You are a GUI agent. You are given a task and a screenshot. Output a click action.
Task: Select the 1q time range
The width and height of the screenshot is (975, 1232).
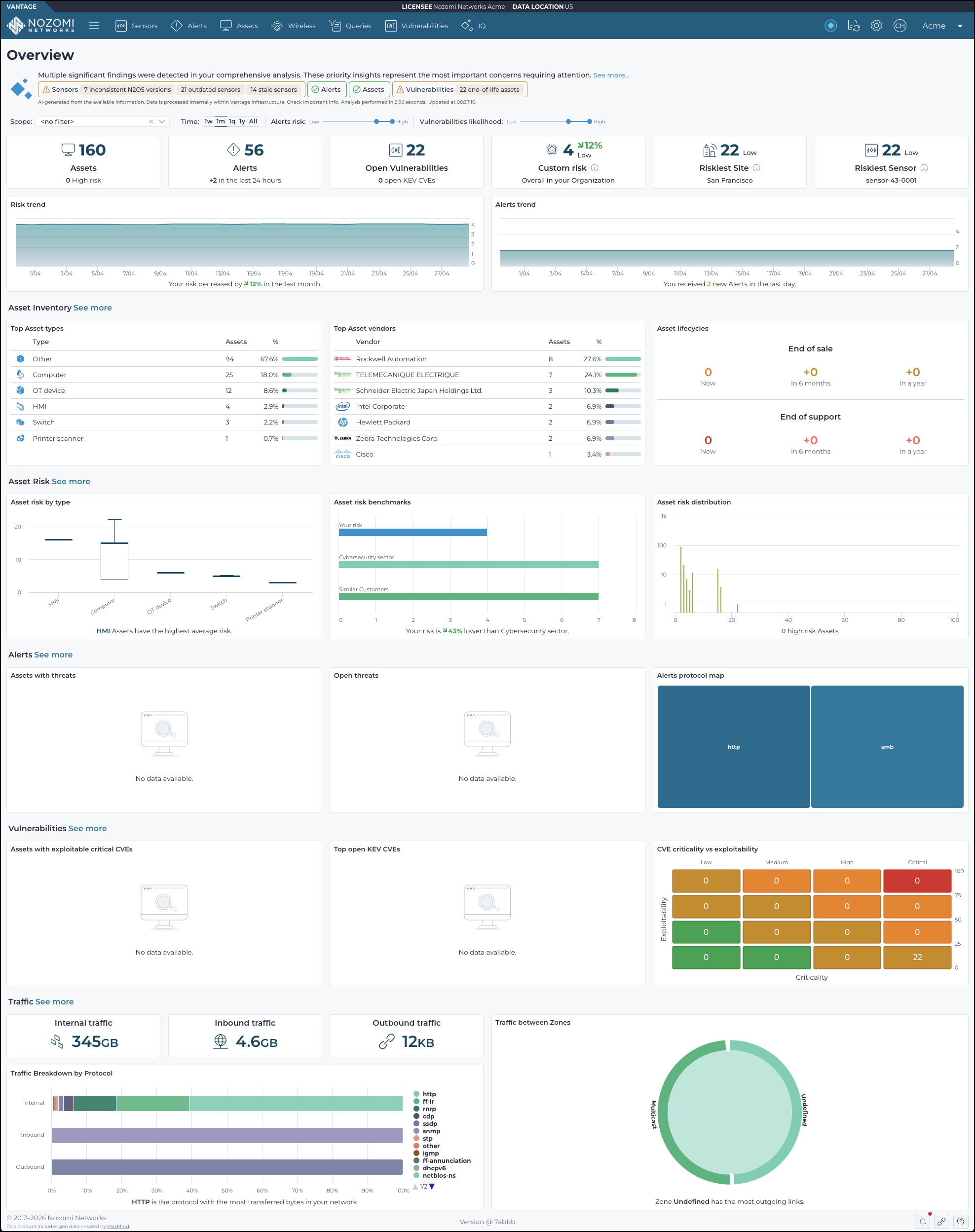[x=232, y=121]
